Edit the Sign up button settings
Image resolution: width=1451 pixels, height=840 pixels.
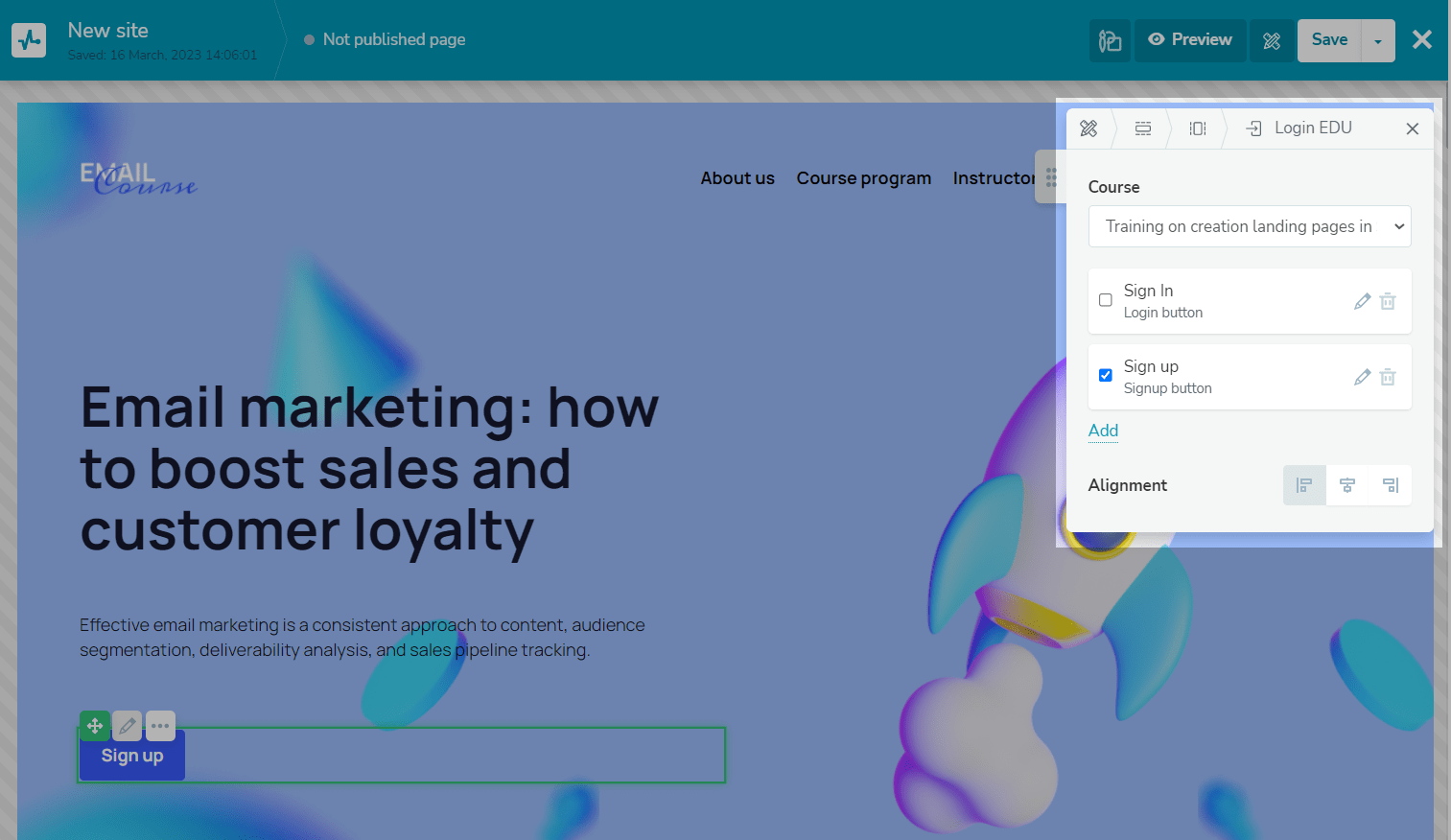coord(1362,377)
